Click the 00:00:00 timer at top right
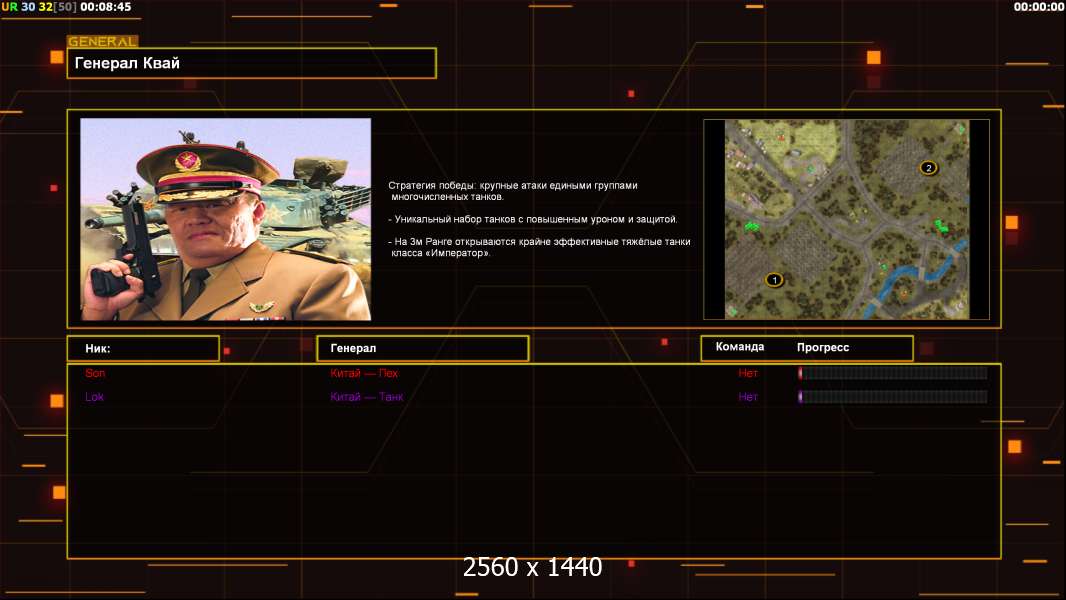Screen dimensions: 1066x600 tap(1038, 7)
